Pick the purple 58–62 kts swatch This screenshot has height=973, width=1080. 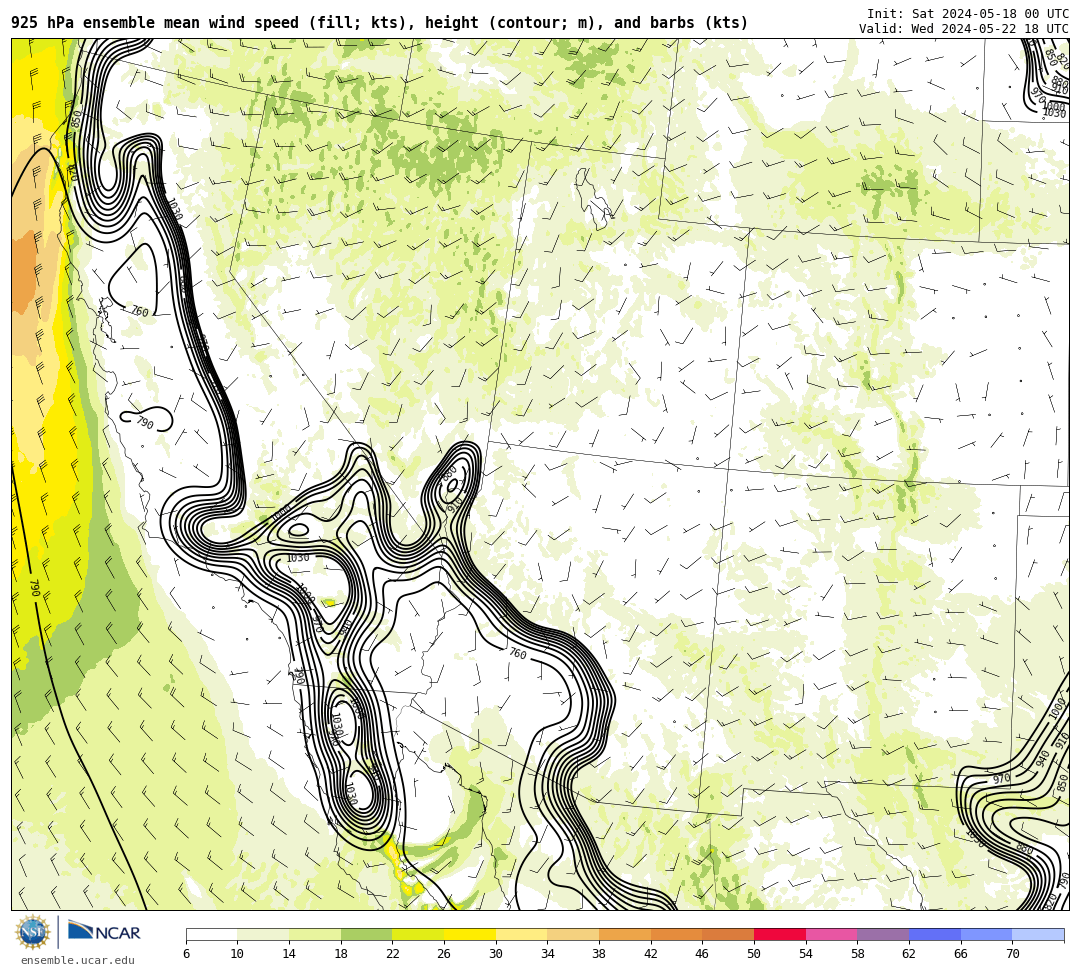tap(884, 934)
